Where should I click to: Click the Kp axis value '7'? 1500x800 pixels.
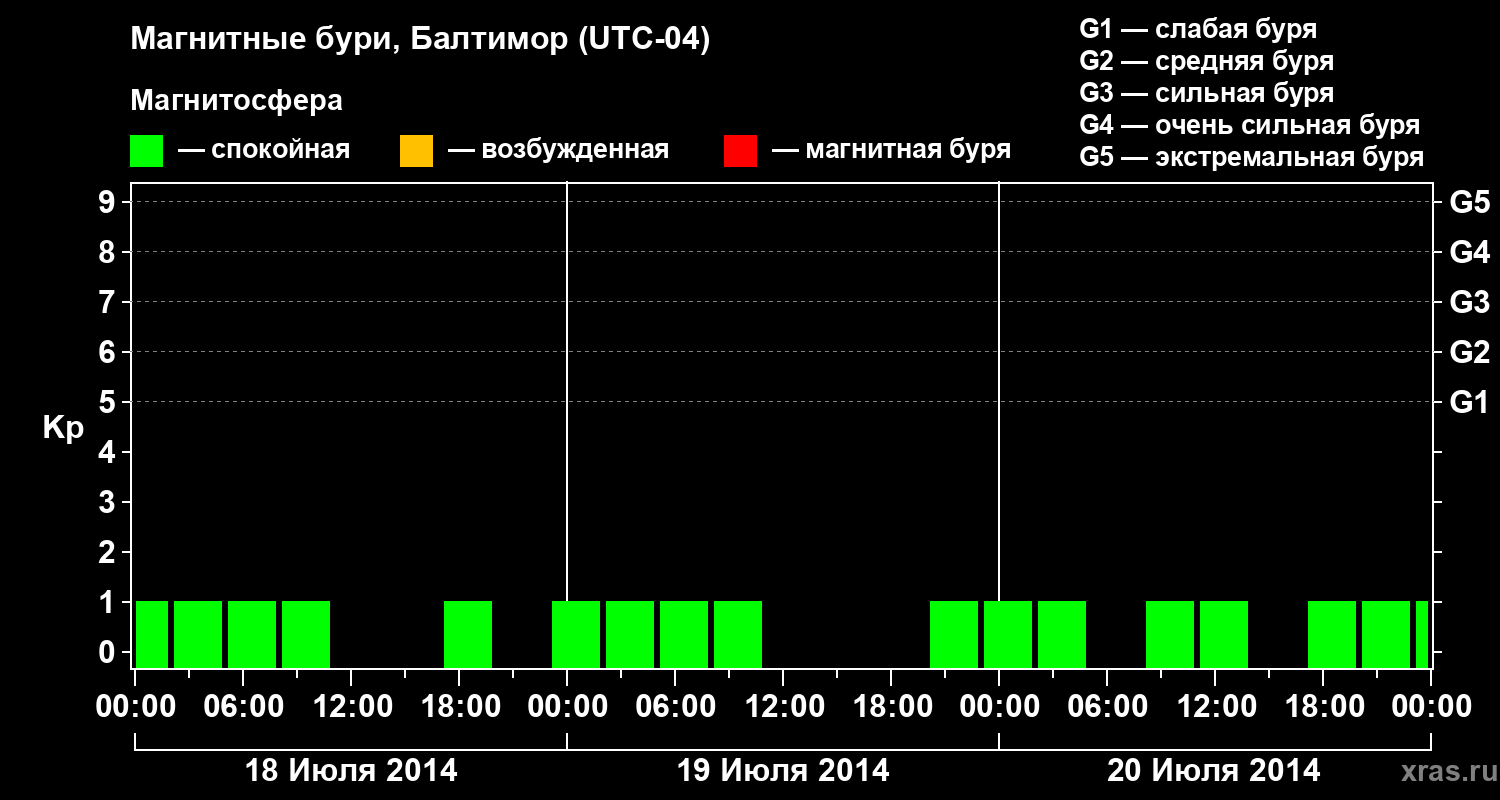[109, 302]
